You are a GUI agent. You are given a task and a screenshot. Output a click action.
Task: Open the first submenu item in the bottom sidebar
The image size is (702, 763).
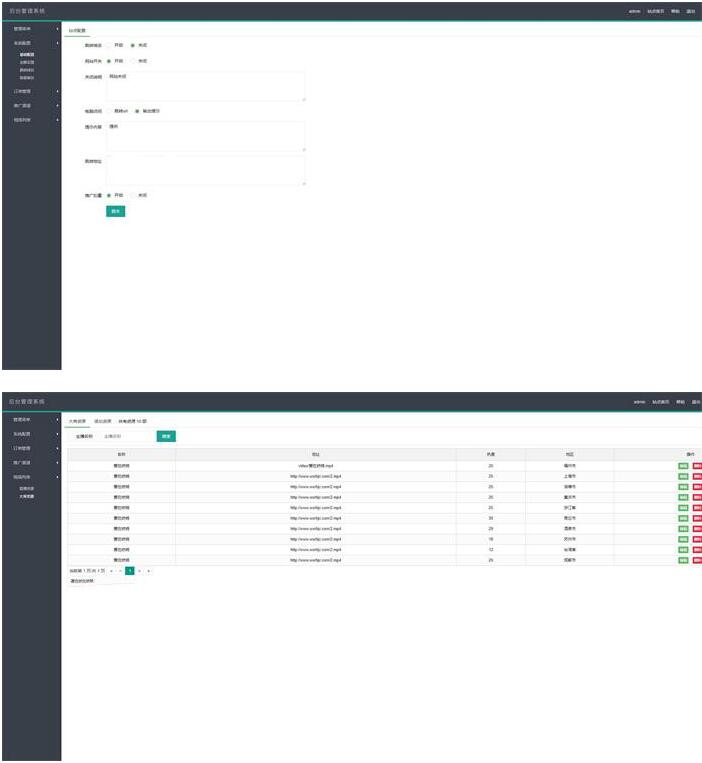click(27, 489)
